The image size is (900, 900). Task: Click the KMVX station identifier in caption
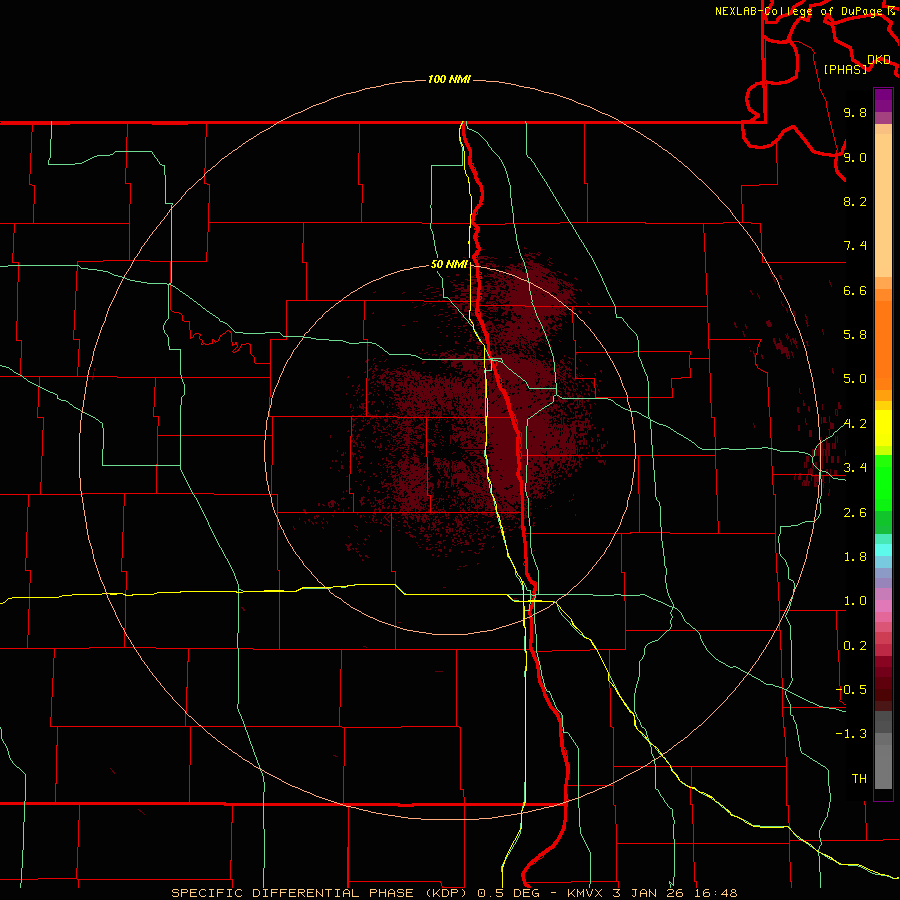click(x=585, y=893)
